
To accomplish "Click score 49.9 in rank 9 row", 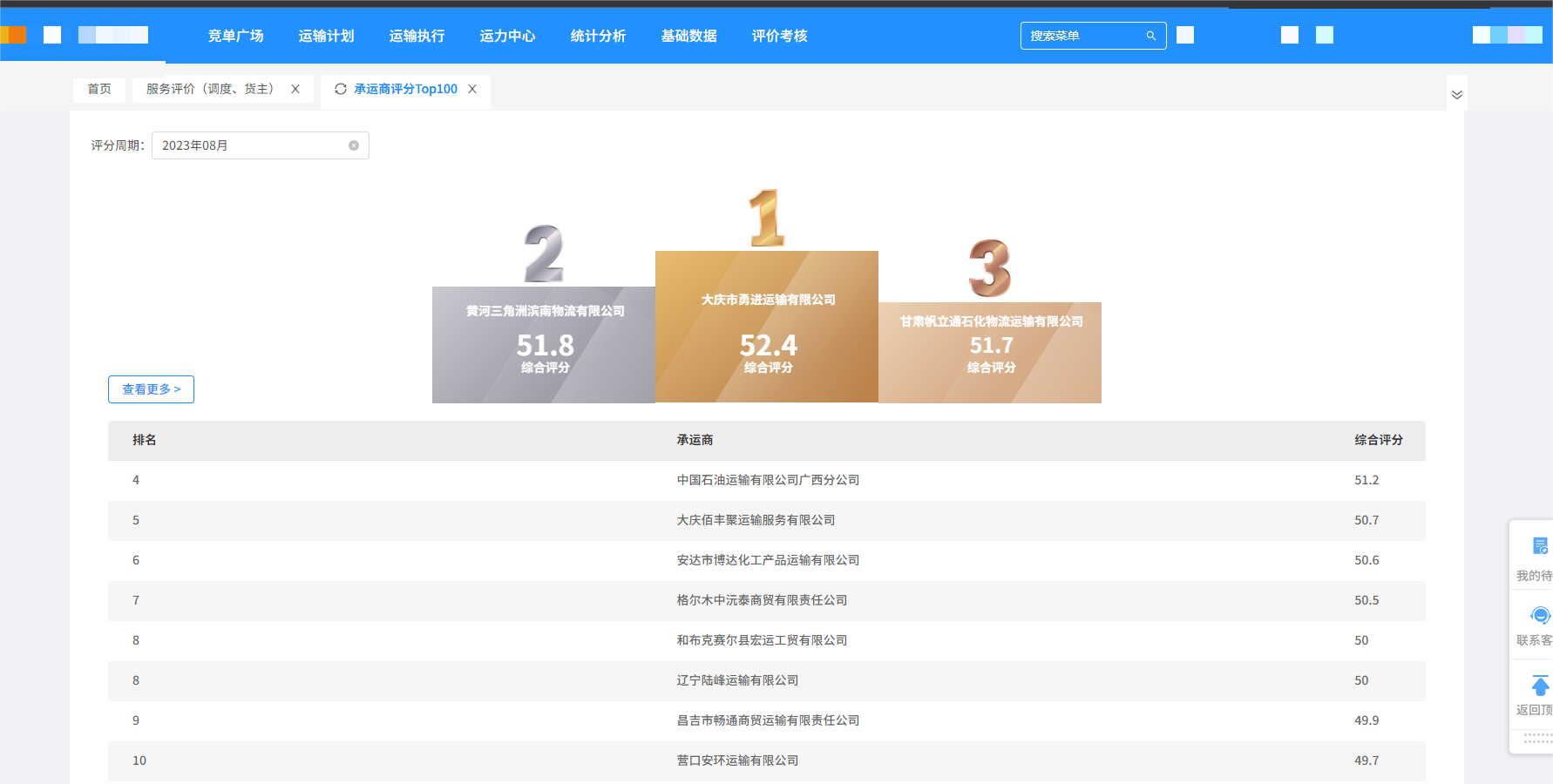I will pyautogui.click(x=1367, y=720).
